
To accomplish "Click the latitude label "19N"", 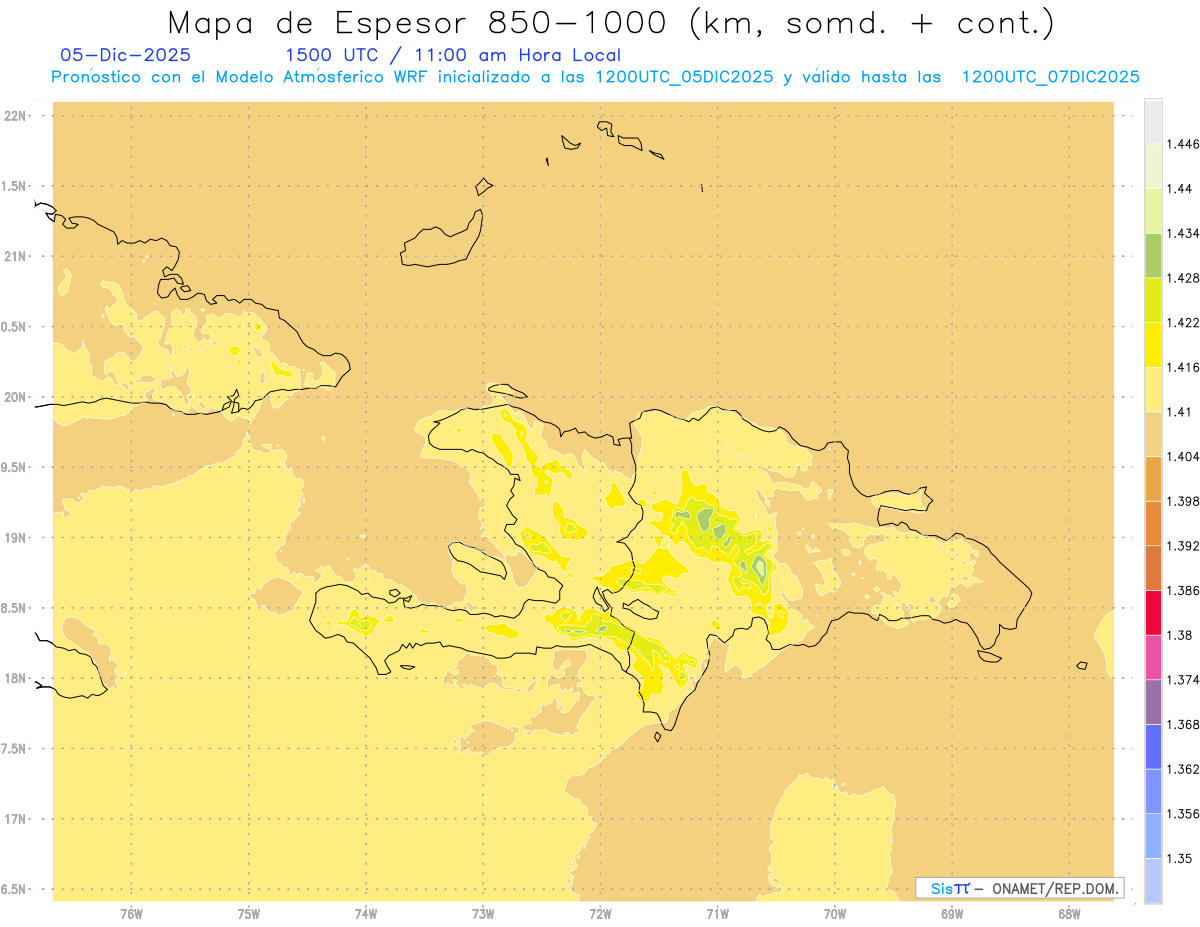I will (x=15, y=537).
